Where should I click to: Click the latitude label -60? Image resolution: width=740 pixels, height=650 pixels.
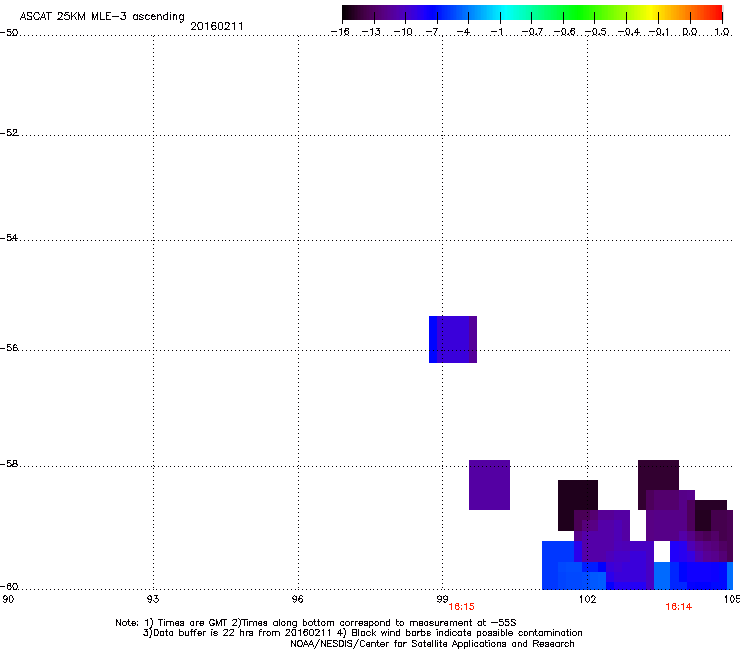click(x=9, y=587)
